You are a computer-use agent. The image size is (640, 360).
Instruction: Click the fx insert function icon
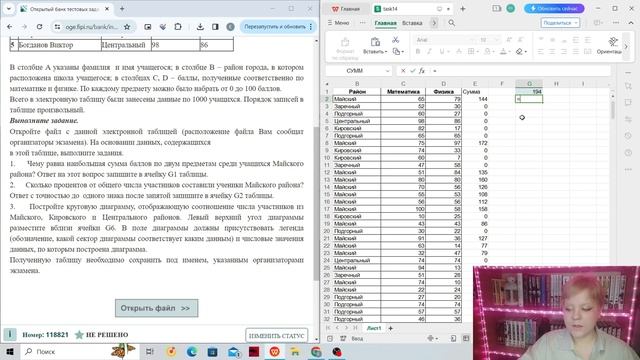422,71
